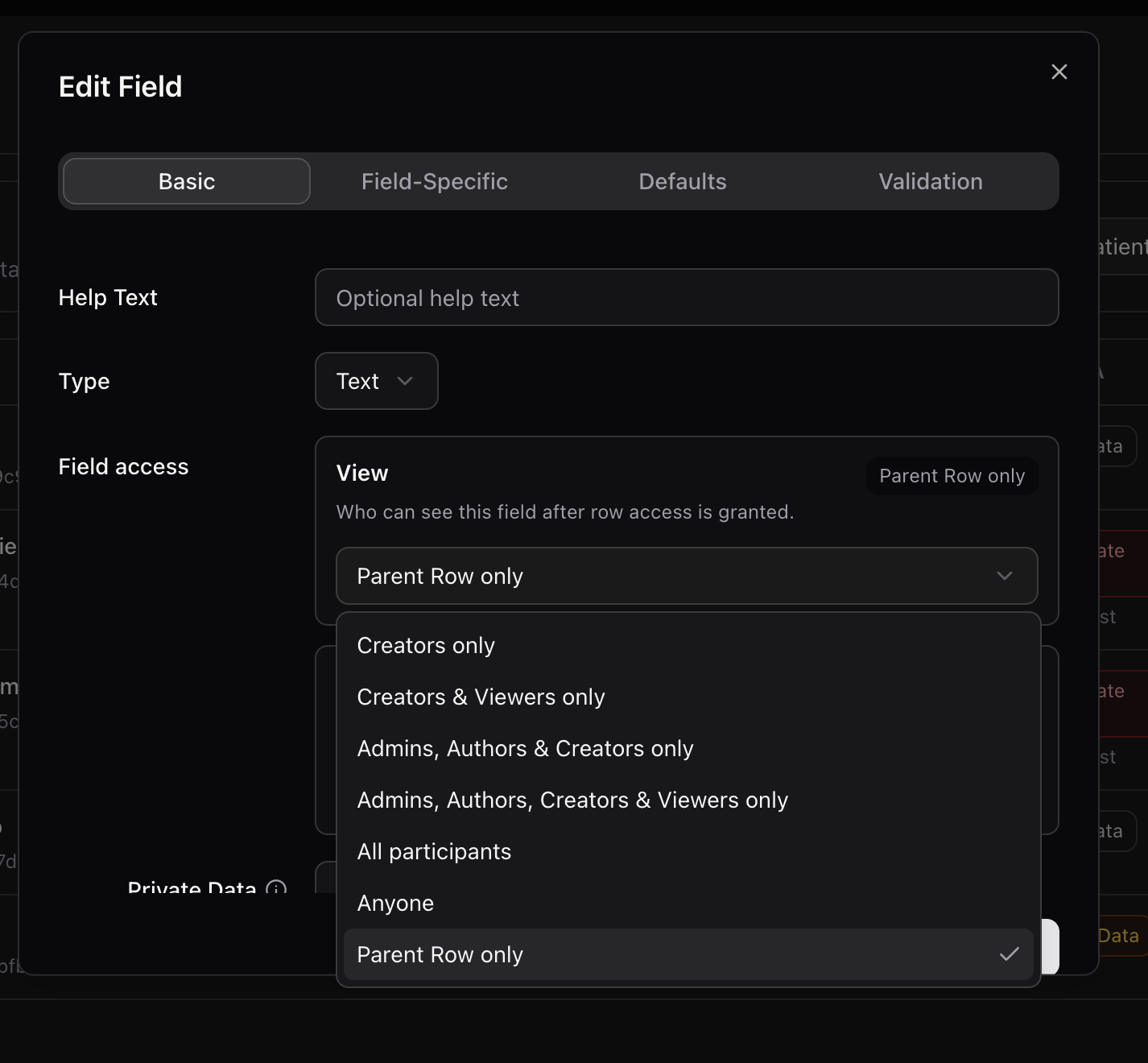This screenshot has height=1063, width=1148.
Task: Click the View section heading
Action: pyautogui.click(x=362, y=474)
